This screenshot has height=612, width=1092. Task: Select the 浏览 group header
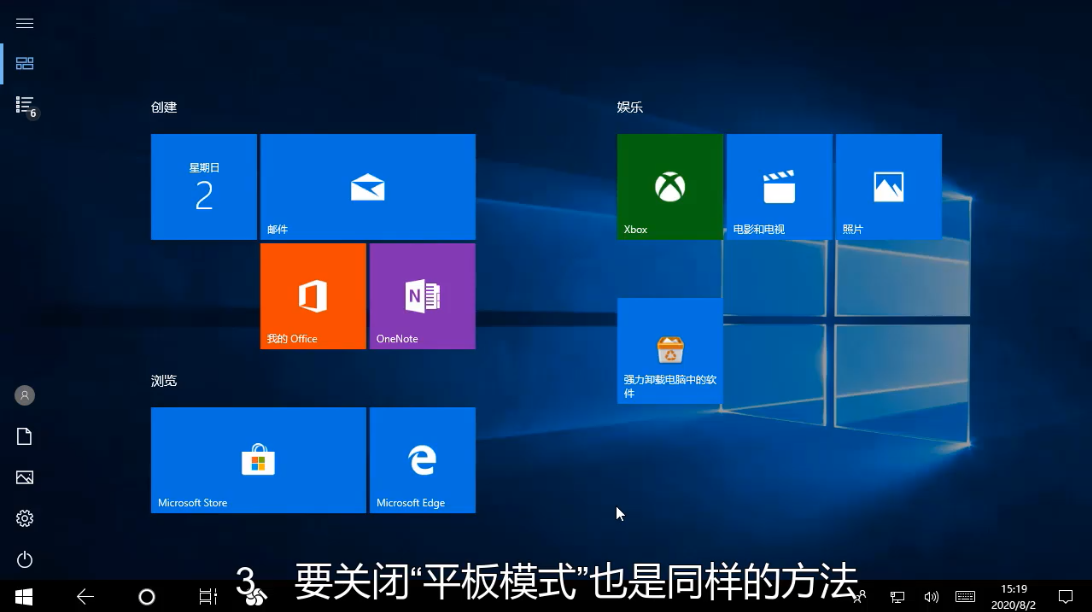[164, 381]
